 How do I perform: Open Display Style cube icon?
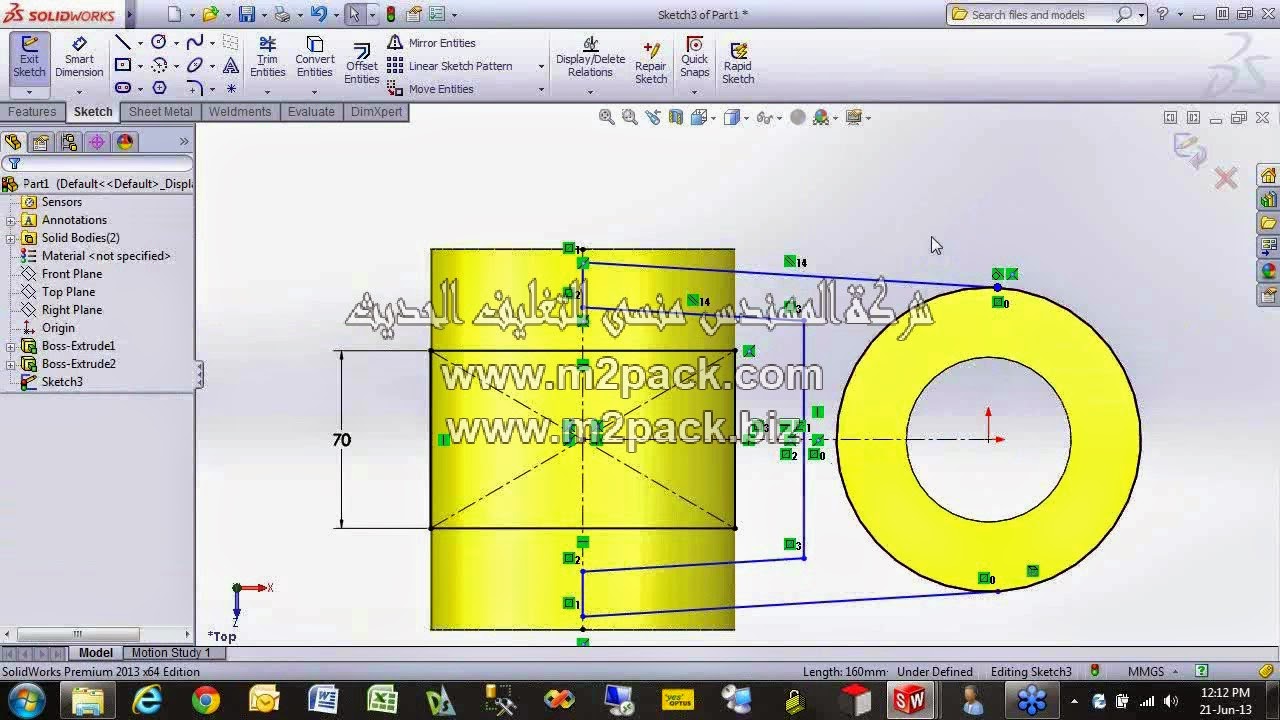coord(731,117)
